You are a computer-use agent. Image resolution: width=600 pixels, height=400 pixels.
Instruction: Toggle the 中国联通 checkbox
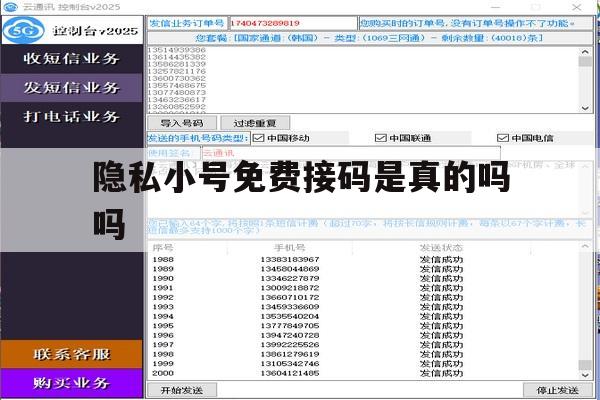[x=380, y=138]
